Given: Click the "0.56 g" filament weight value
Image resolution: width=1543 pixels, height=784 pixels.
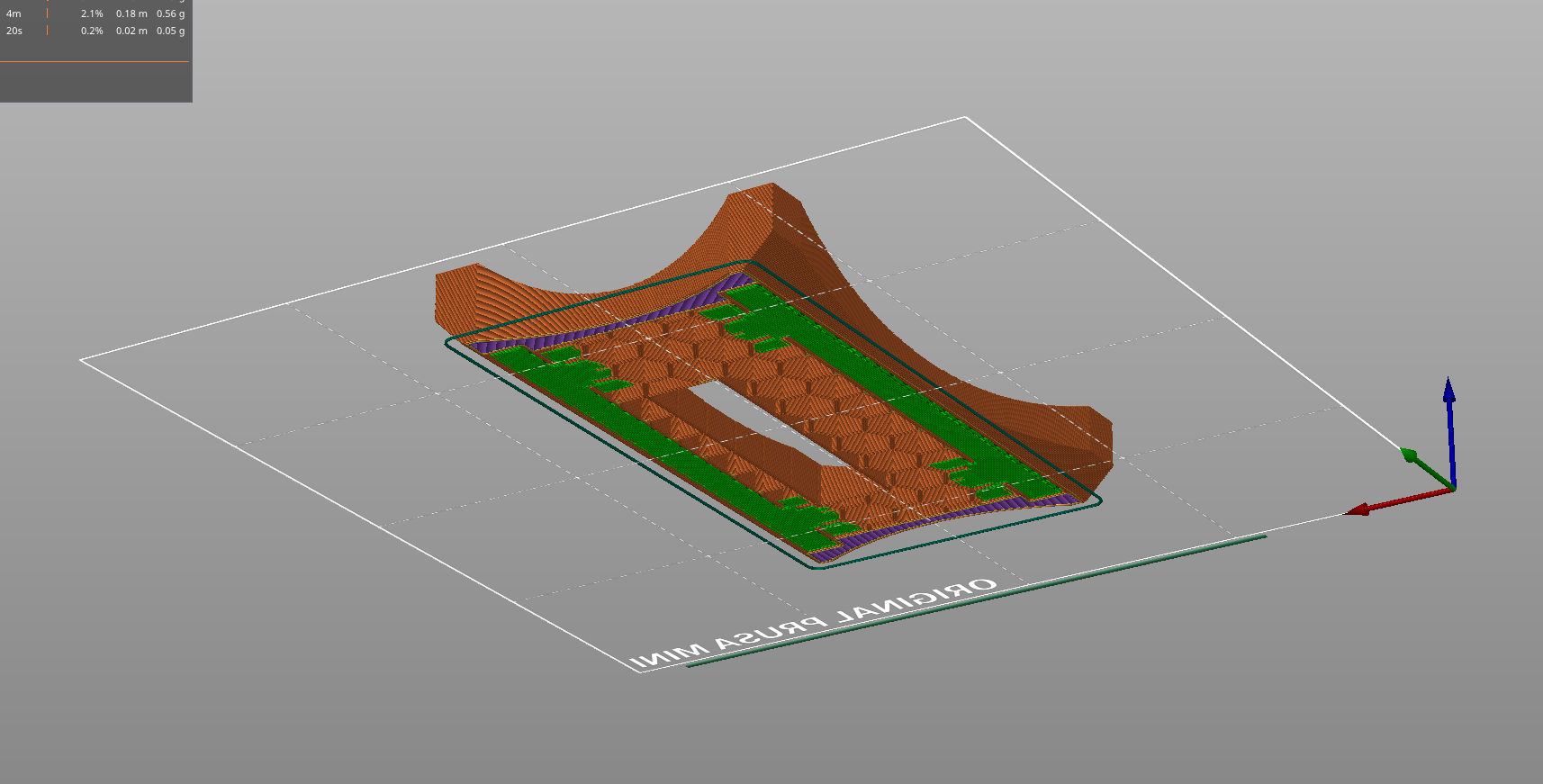Looking at the screenshot, I should tap(171, 14).
